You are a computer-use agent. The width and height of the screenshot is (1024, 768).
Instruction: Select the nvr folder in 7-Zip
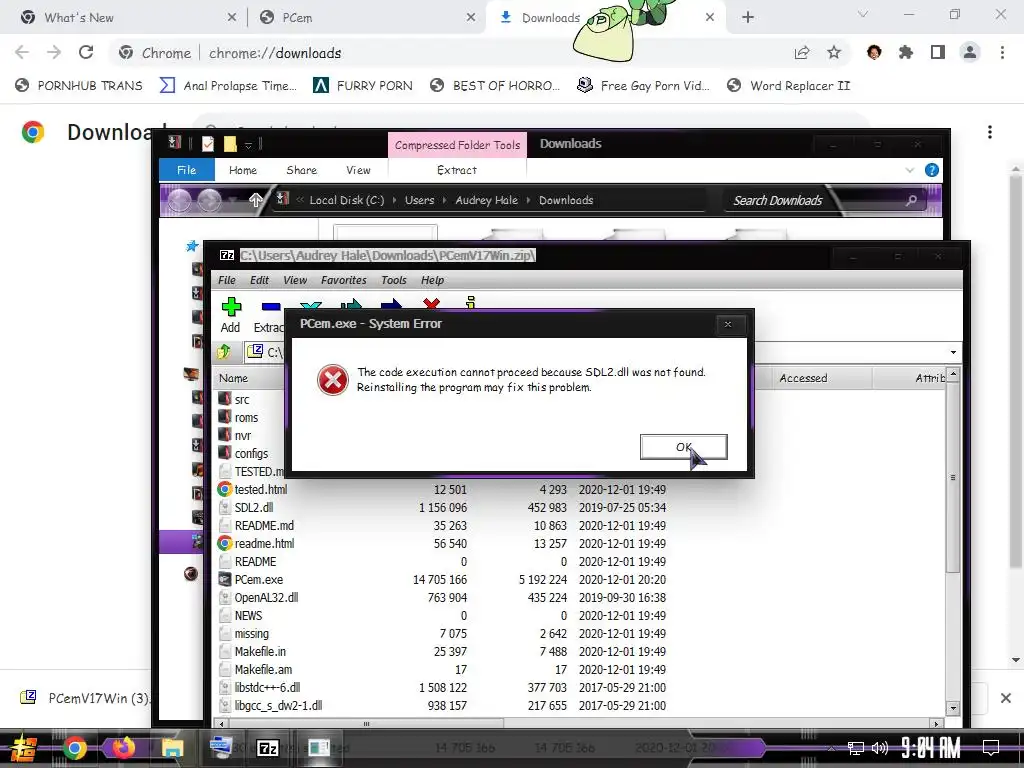point(243,436)
